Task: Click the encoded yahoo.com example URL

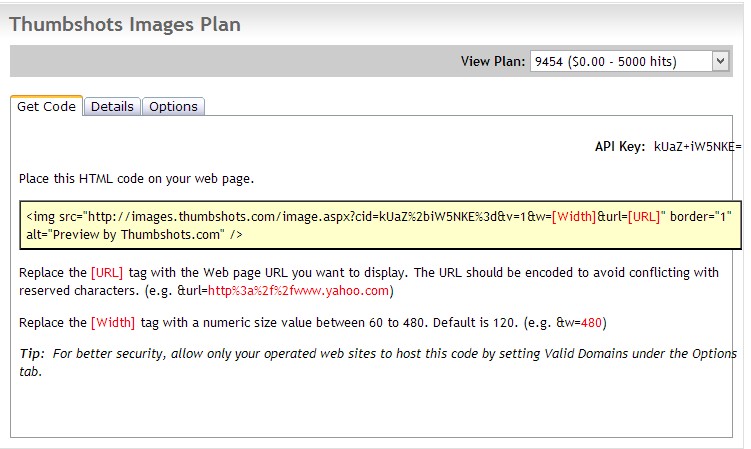Action: click(299, 291)
